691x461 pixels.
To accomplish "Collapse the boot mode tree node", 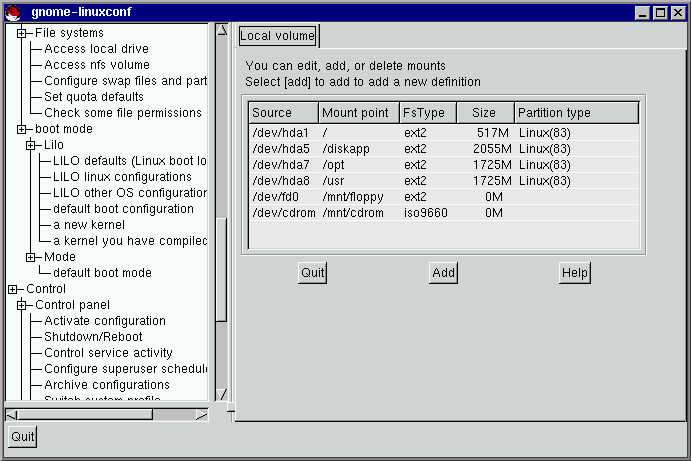I will [x=21, y=129].
